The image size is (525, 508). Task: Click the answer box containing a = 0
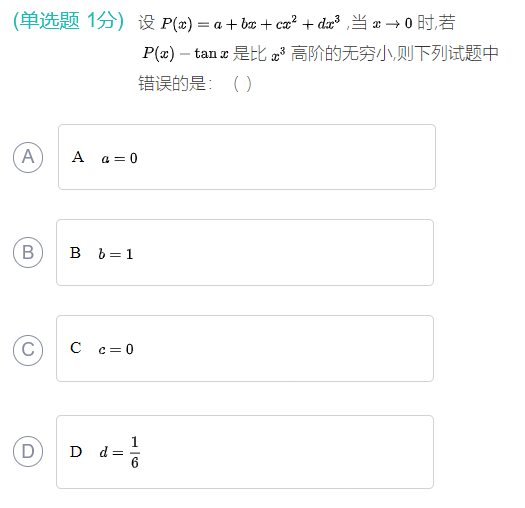click(247, 157)
